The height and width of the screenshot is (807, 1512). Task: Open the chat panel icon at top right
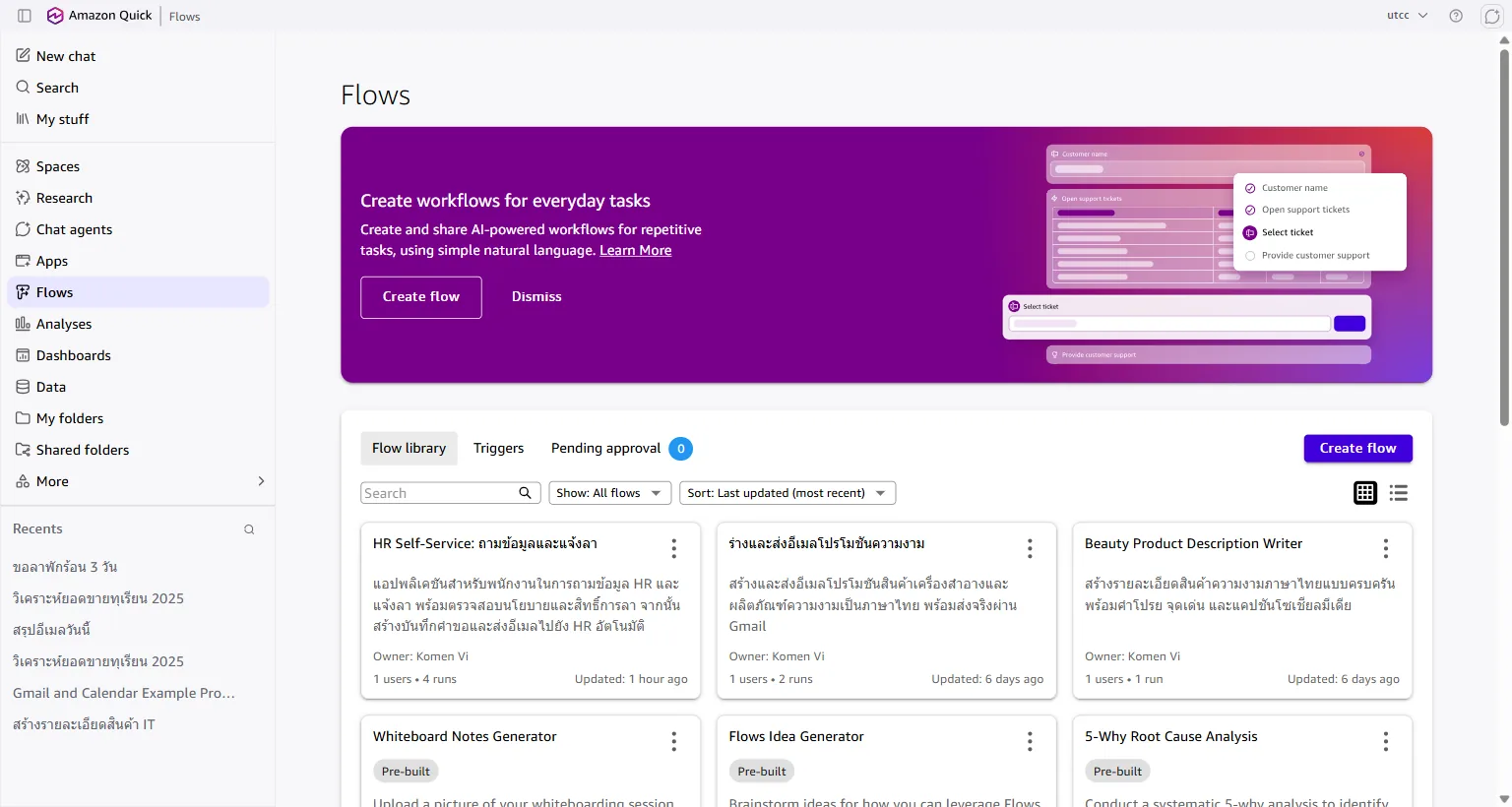1492,16
